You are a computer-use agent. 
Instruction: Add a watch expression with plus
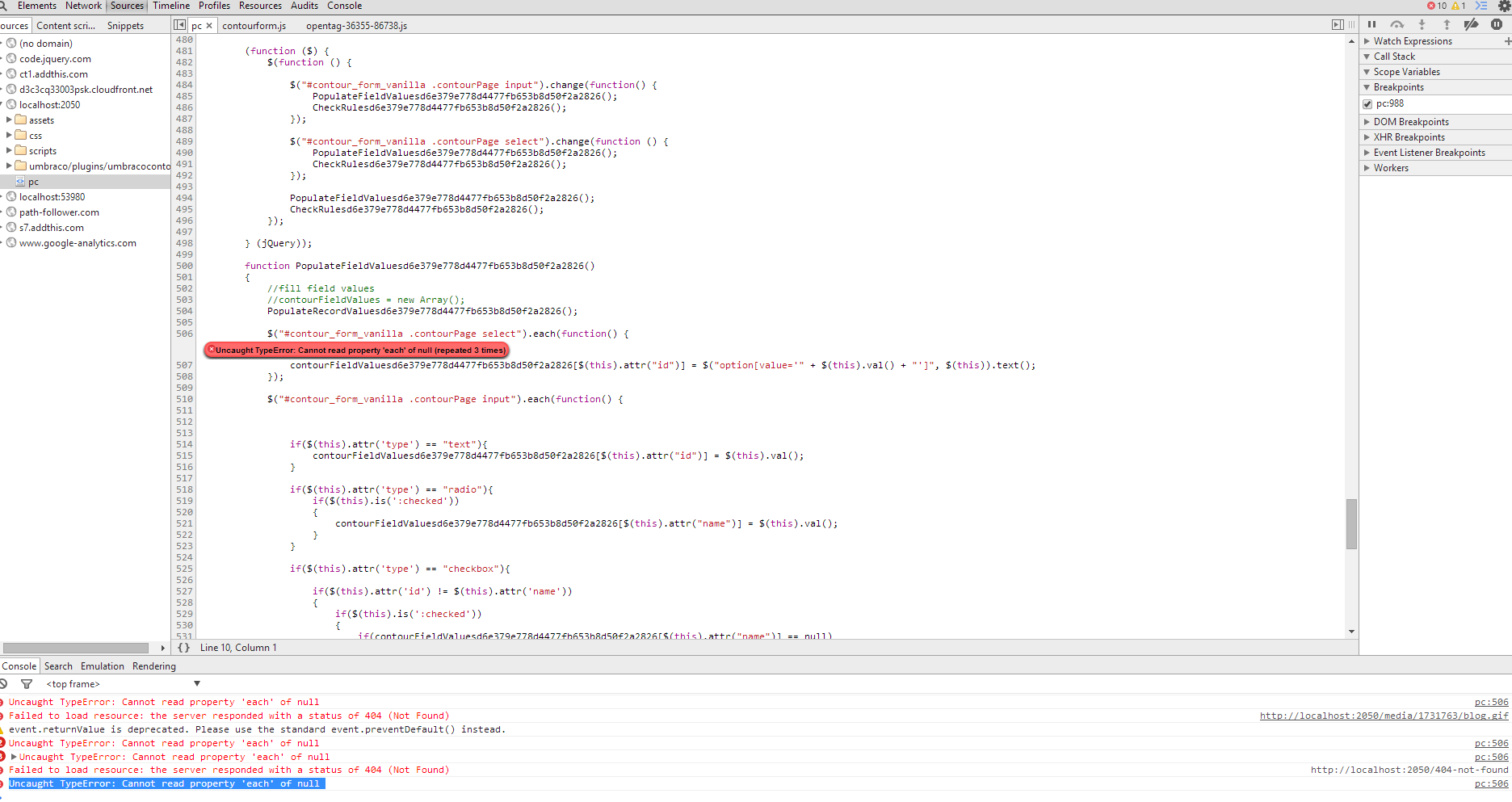(1507, 41)
